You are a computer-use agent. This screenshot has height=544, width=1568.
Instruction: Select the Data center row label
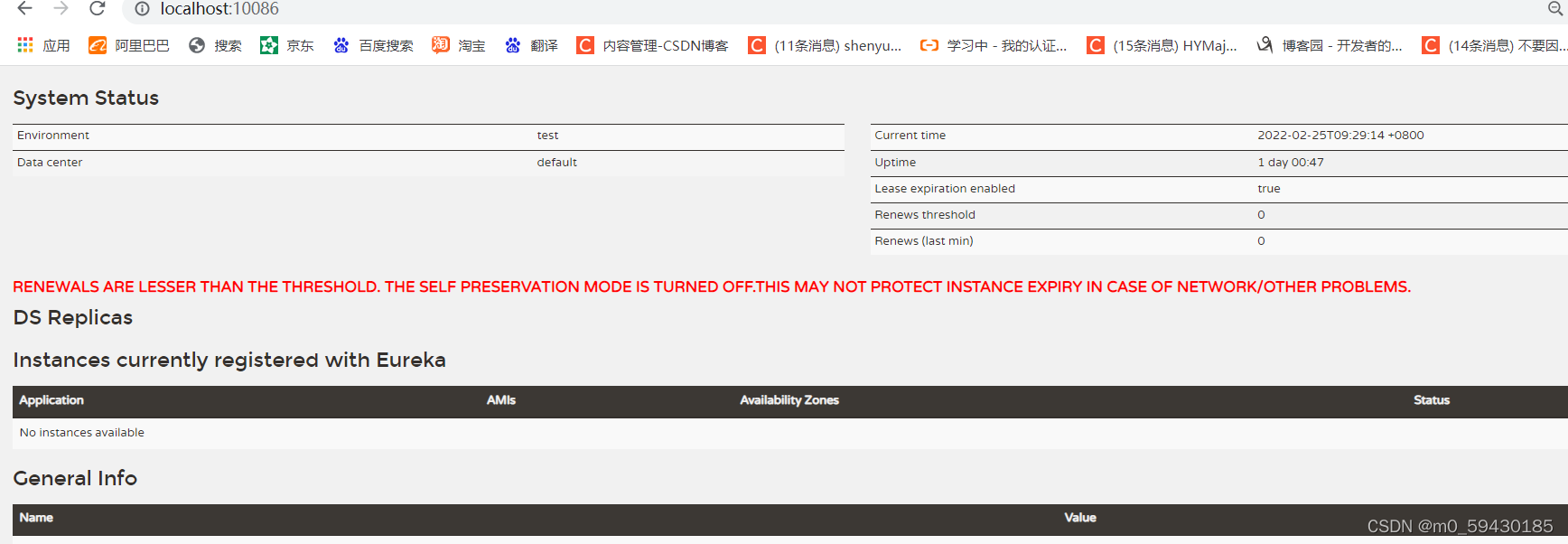pos(50,163)
